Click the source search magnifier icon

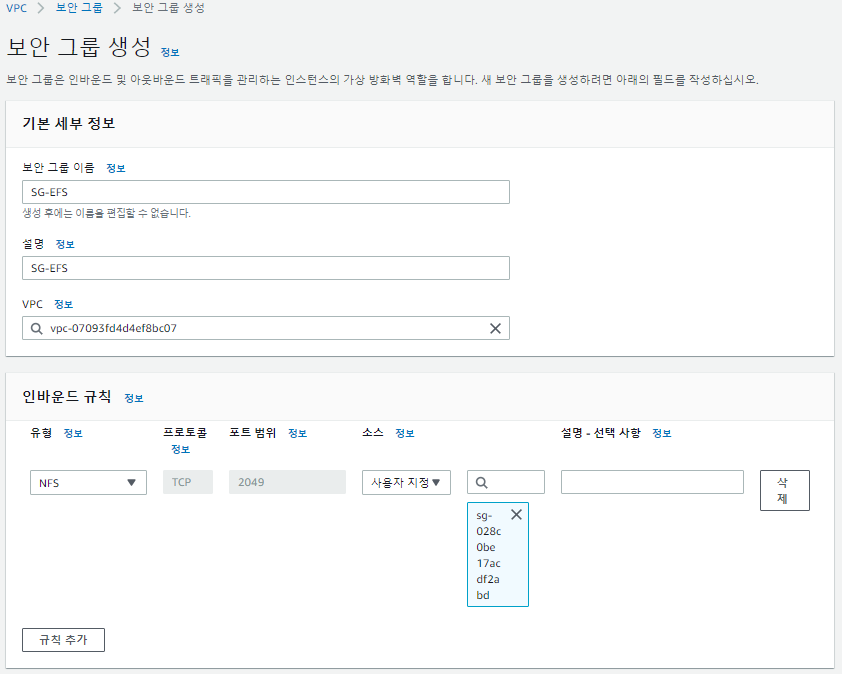[x=482, y=483]
